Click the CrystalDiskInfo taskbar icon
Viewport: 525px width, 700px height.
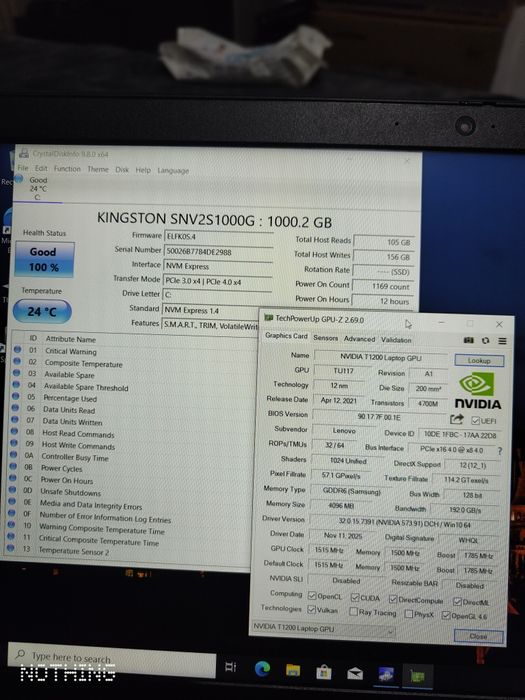[x=386, y=675]
